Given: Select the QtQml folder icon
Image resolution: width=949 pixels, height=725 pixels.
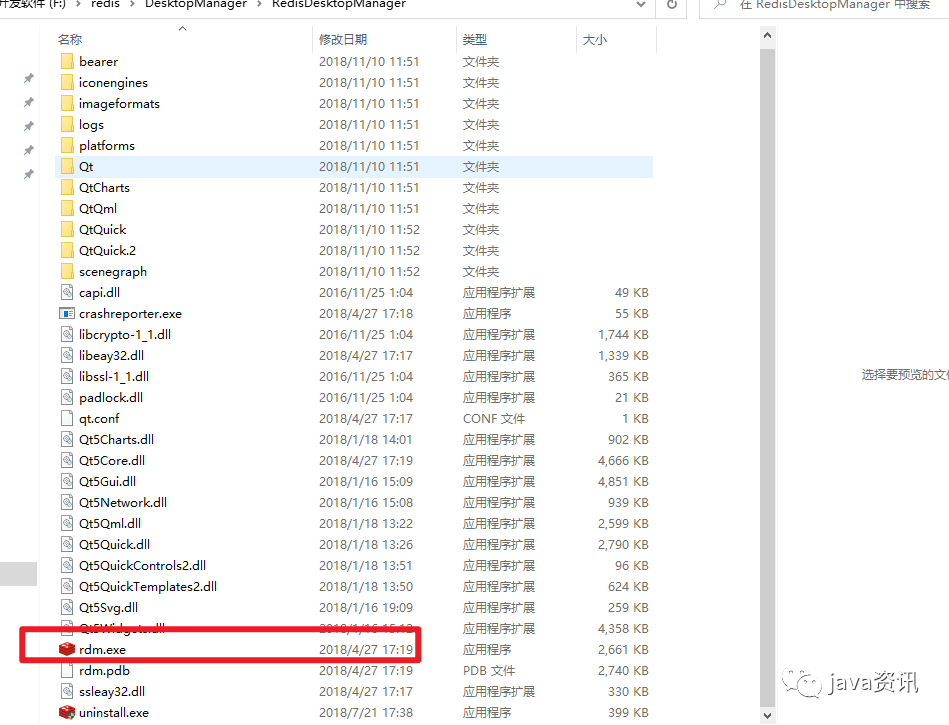Looking at the screenshot, I should [x=67, y=208].
